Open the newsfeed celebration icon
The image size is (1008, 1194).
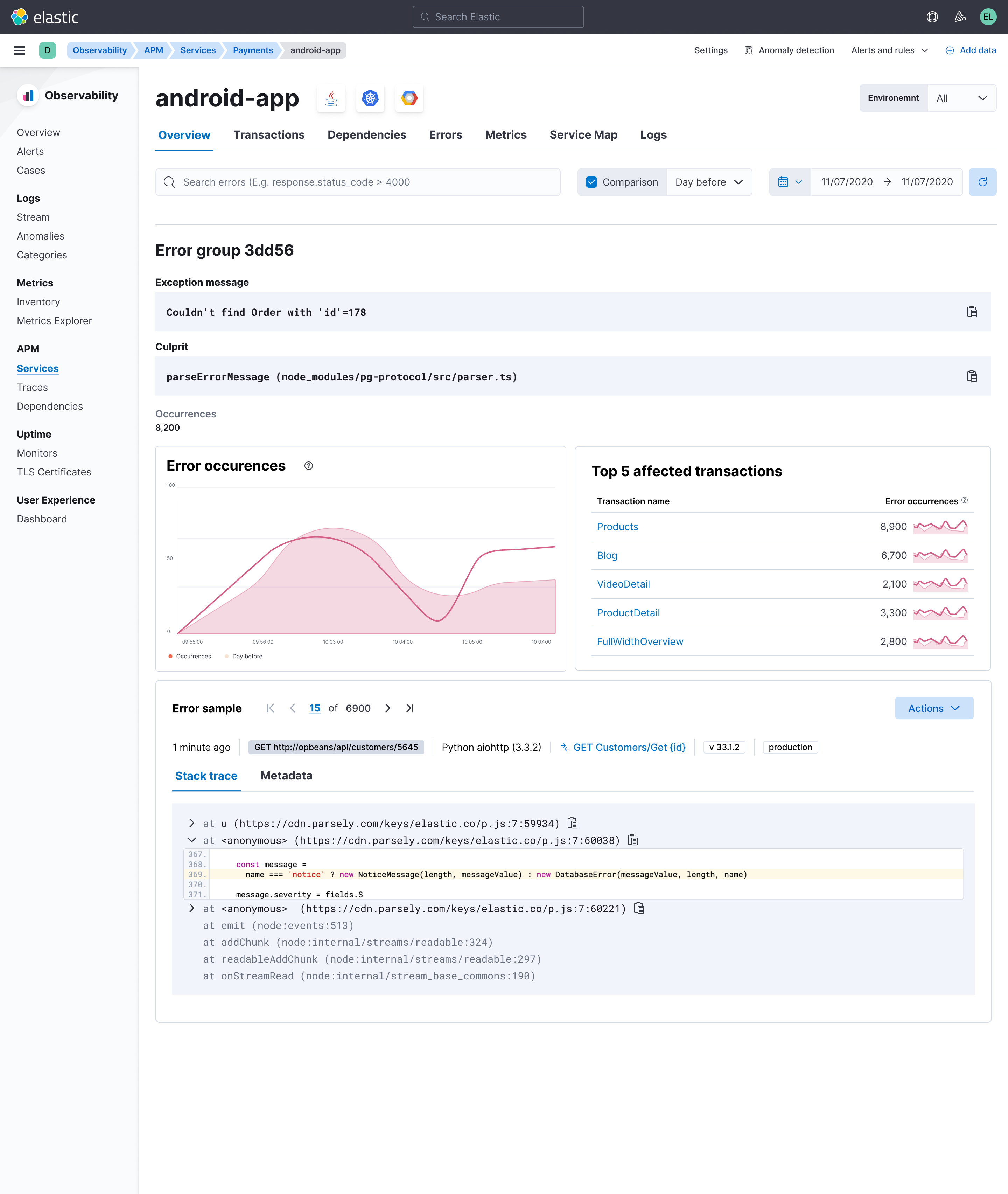coord(960,16)
